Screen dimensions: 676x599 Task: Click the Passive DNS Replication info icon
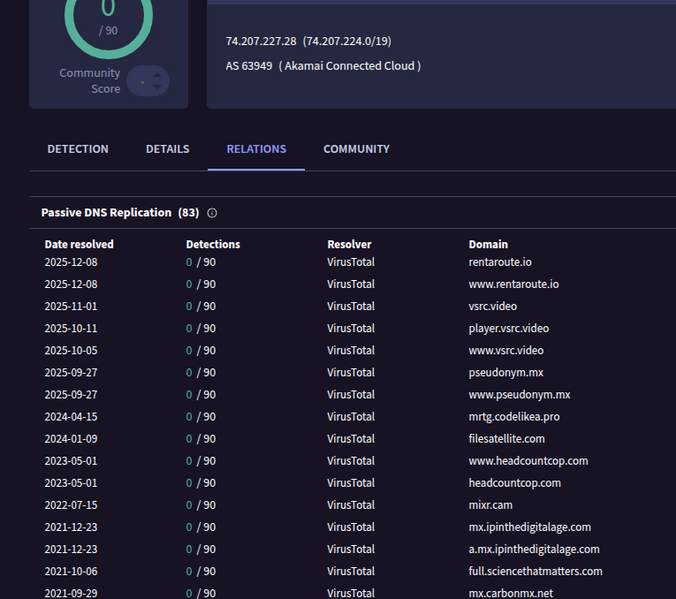(212, 213)
